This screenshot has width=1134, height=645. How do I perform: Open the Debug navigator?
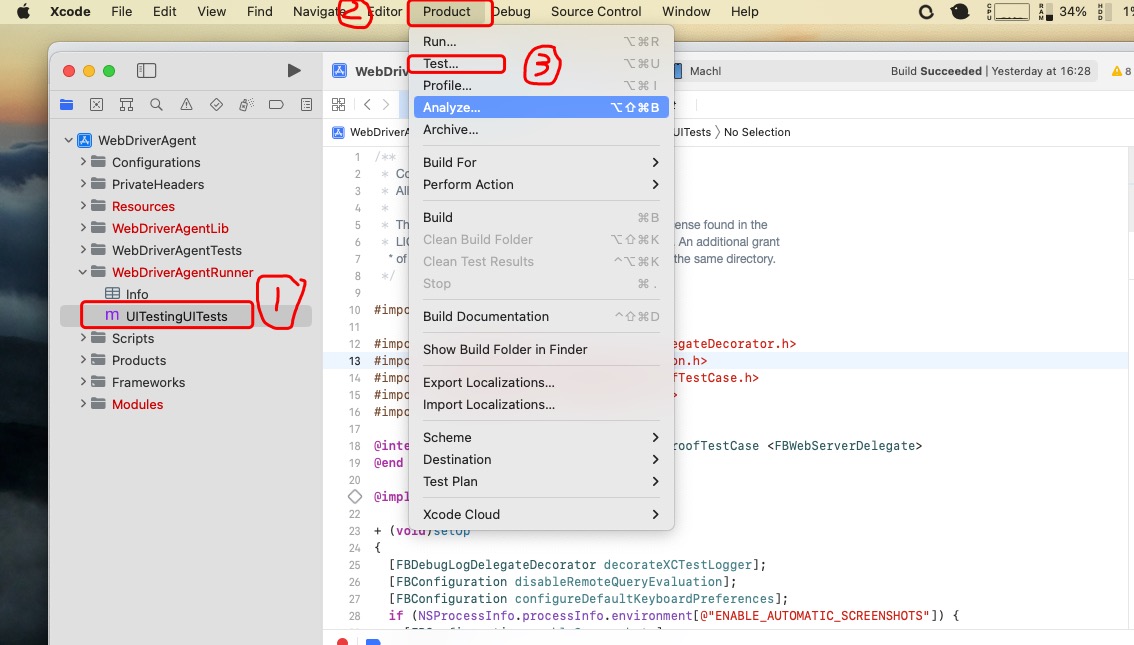point(246,104)
